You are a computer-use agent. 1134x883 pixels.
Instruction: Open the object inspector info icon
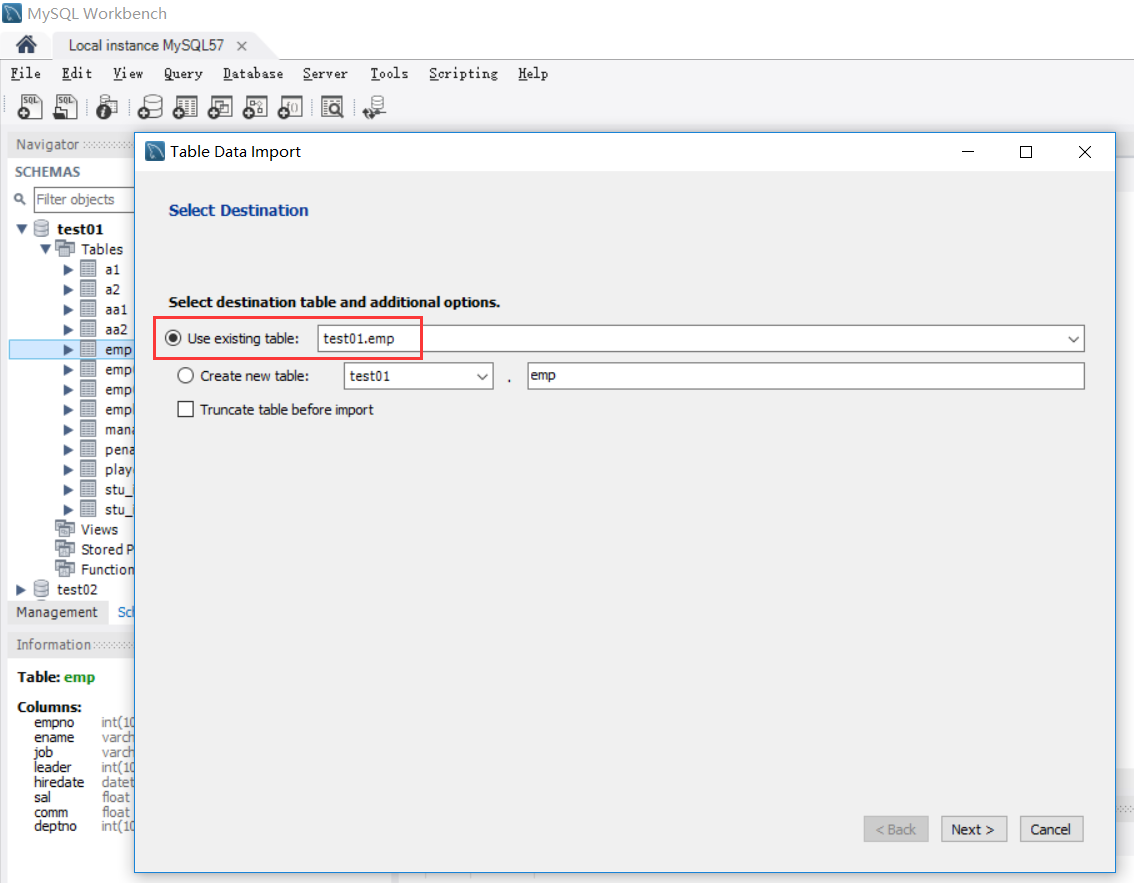click(107, 107)
